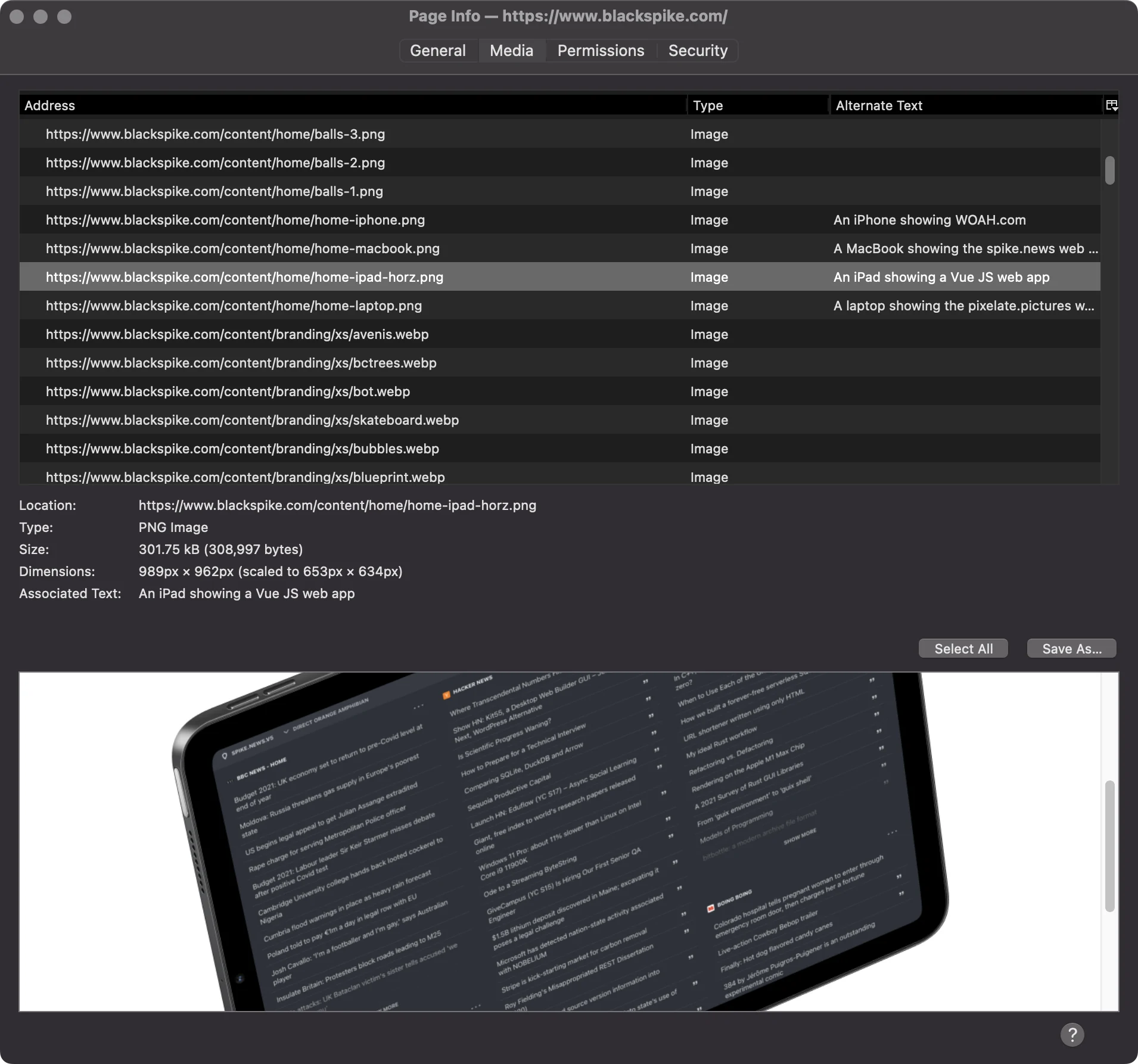This screenshot has height=1064, width=1138.
Task: Switch to the Permissions tab
Action: [601, 51]
